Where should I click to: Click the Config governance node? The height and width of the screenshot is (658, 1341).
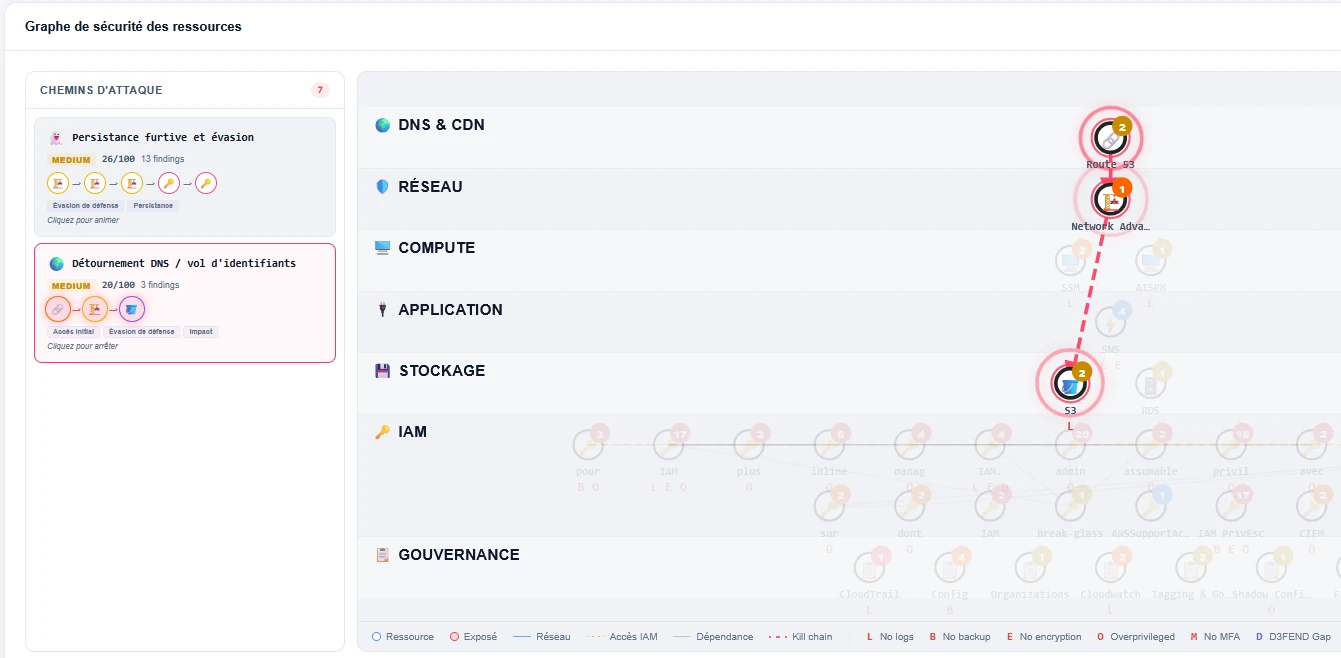coord(949,568)
